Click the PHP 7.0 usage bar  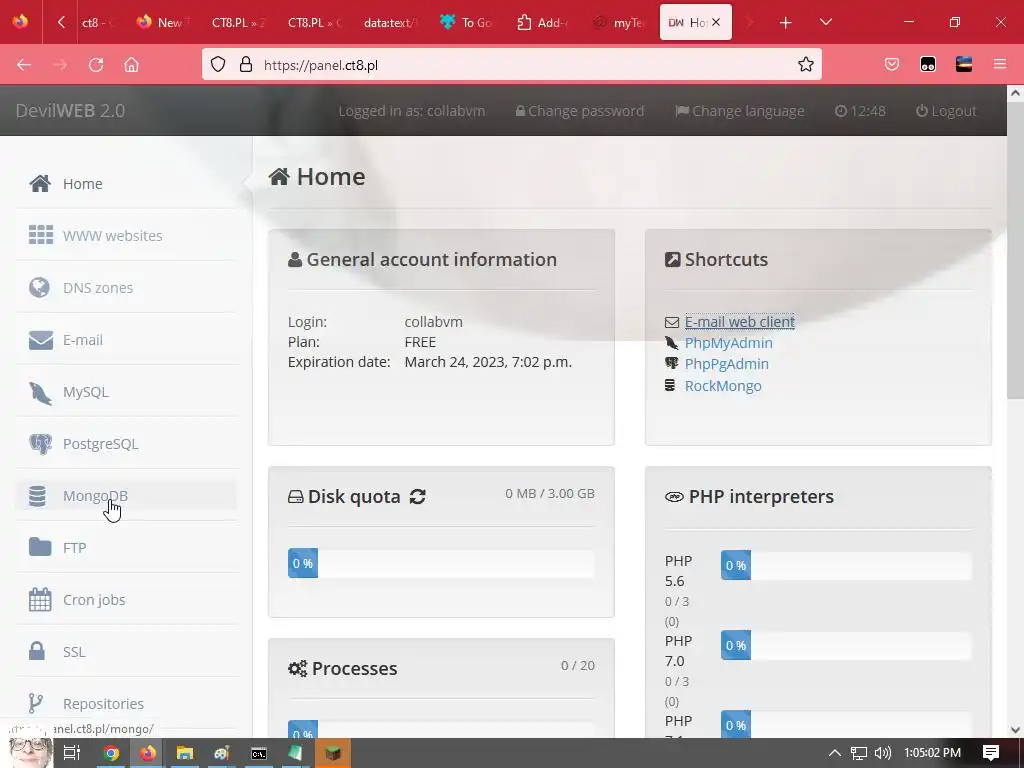[x=846, y=645]
